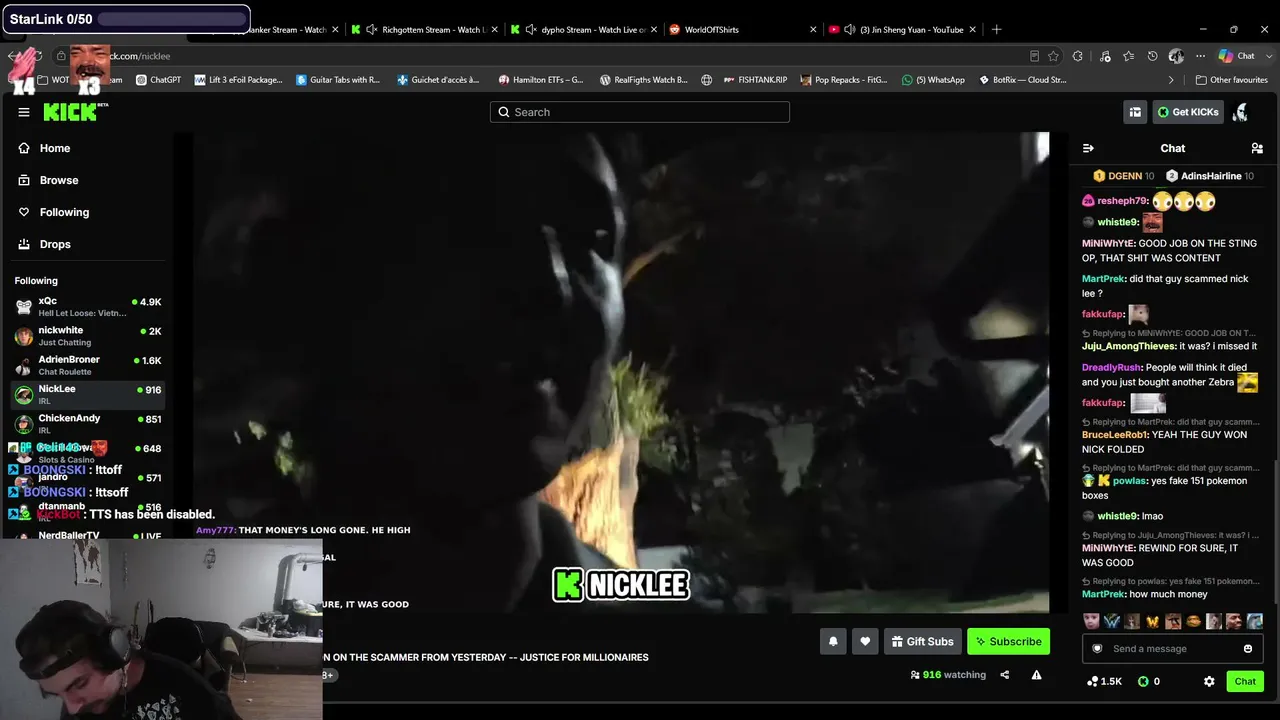This screenshot has width=1280, height=720.
Task: Open the Kick hamburger sidebar menu
Action: click(24, 112)
